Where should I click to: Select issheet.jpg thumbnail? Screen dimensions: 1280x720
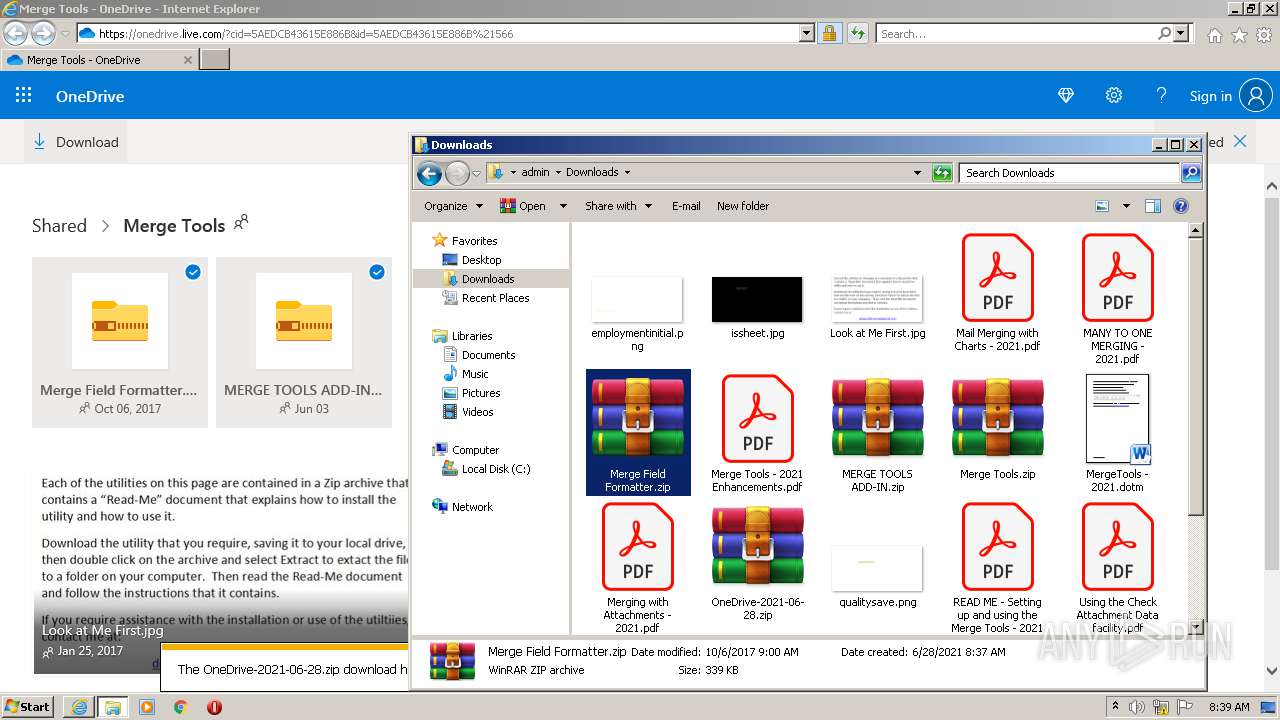[x=757, y=307]
